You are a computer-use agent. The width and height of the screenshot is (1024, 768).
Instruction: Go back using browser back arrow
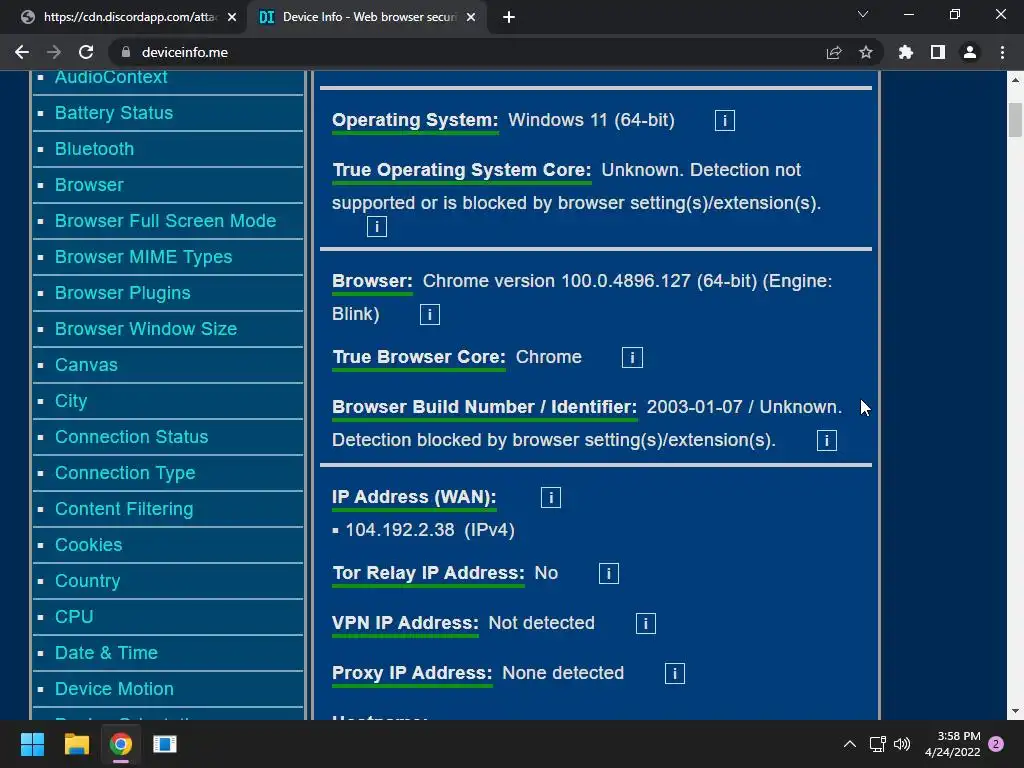pos(22,52)
